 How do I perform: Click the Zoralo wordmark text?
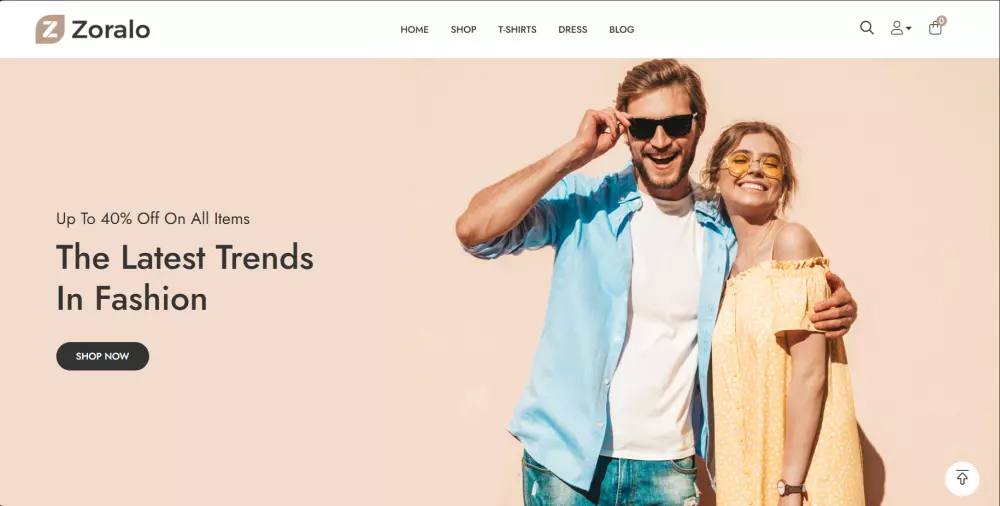click(111, 30)
